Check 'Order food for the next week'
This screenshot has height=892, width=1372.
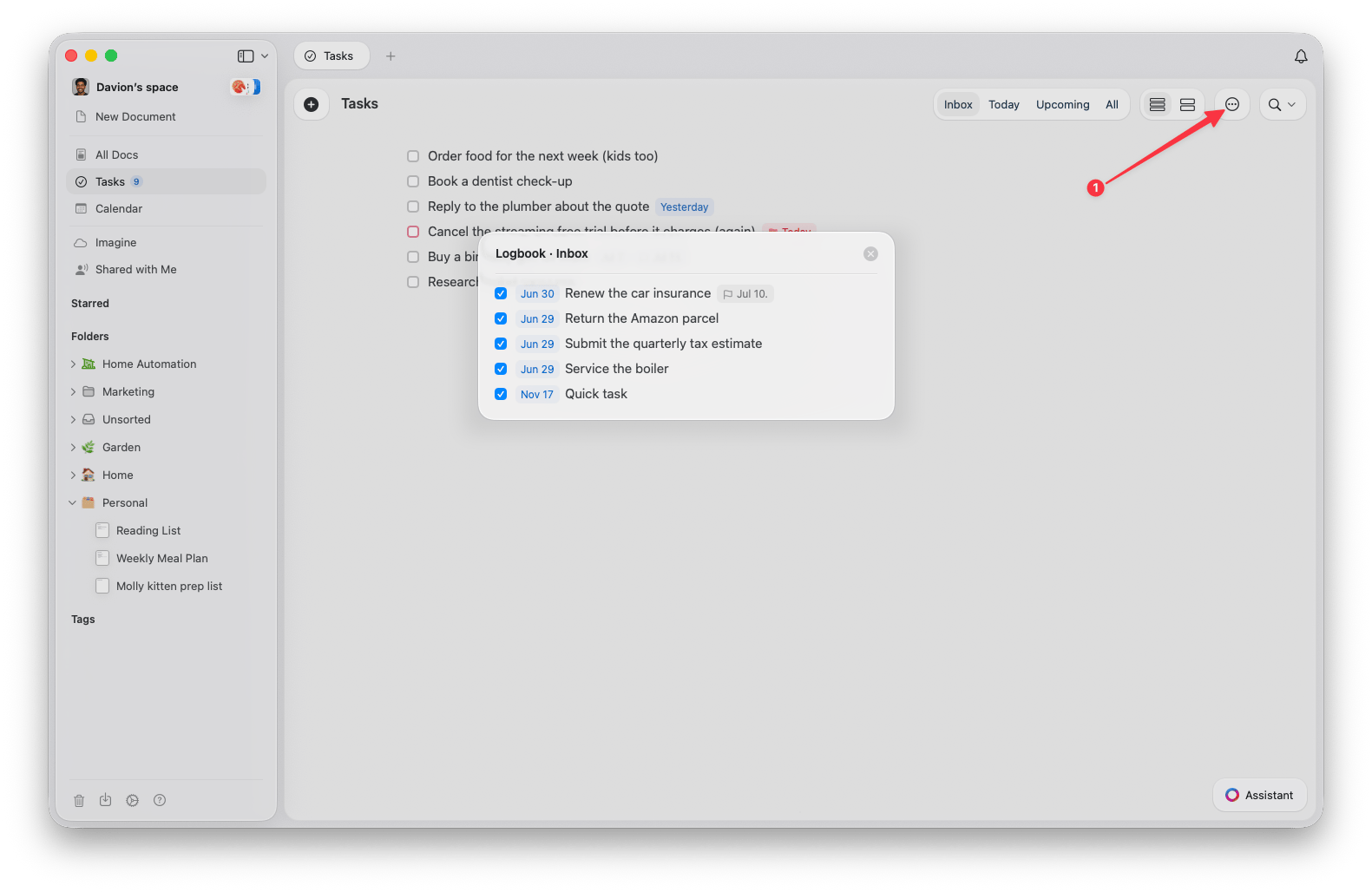[413, 156]
